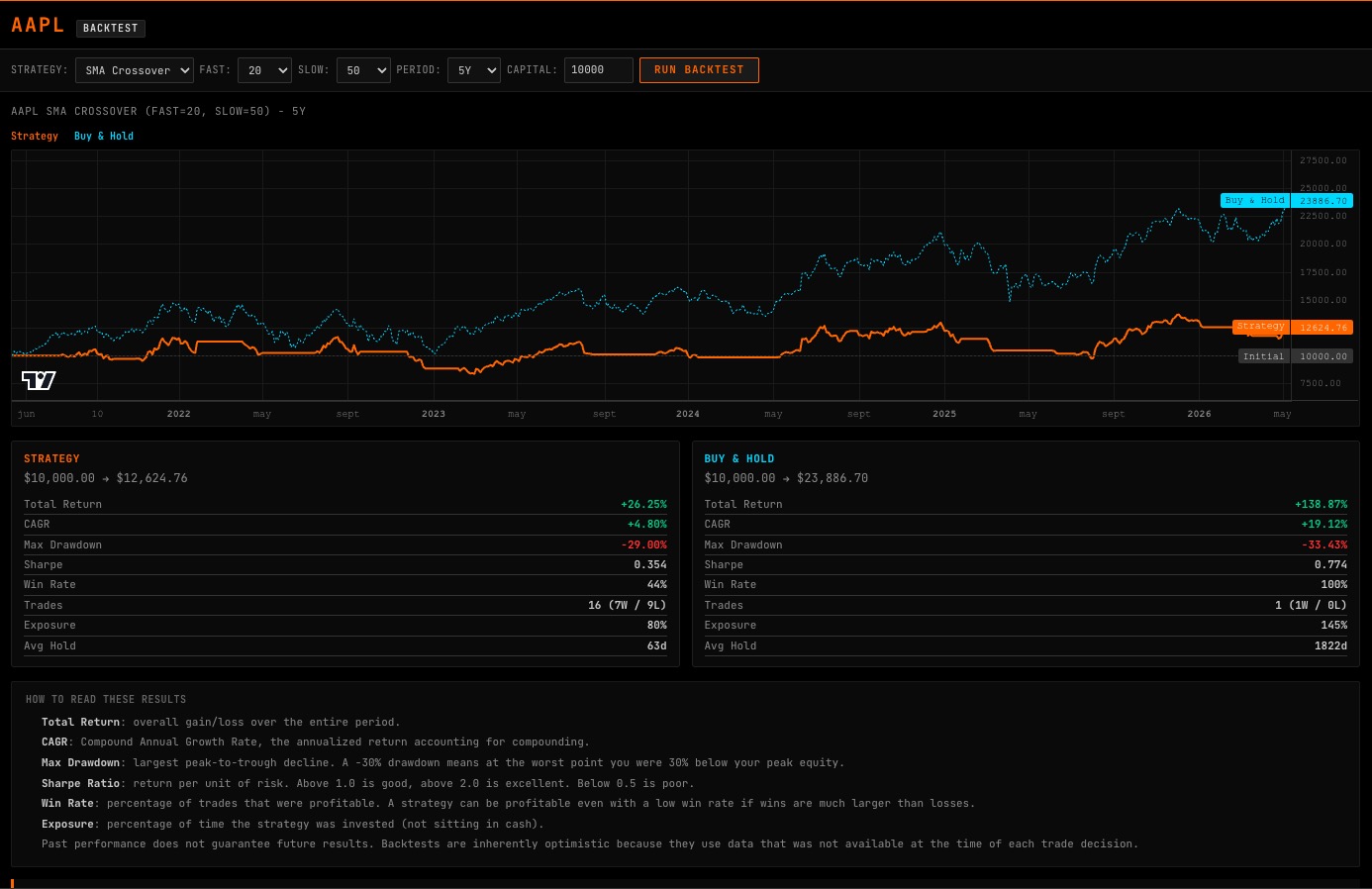Click Strategy Max Drawdown value -29.00%
This screenshot has width=1372, height=889.
pyautogui.click(x=643, y=544)
